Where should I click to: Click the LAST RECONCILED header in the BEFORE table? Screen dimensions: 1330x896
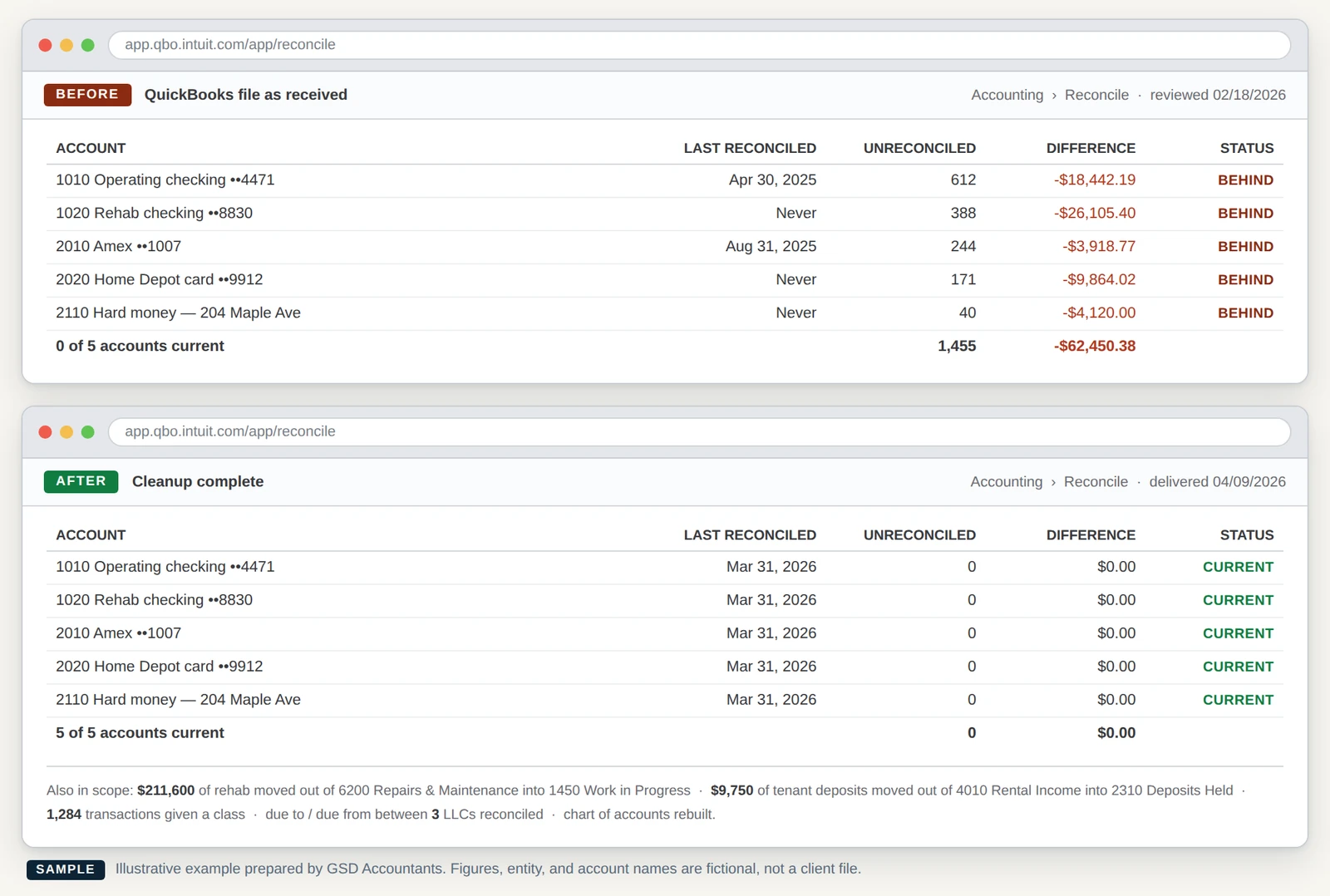pos(750,148)
